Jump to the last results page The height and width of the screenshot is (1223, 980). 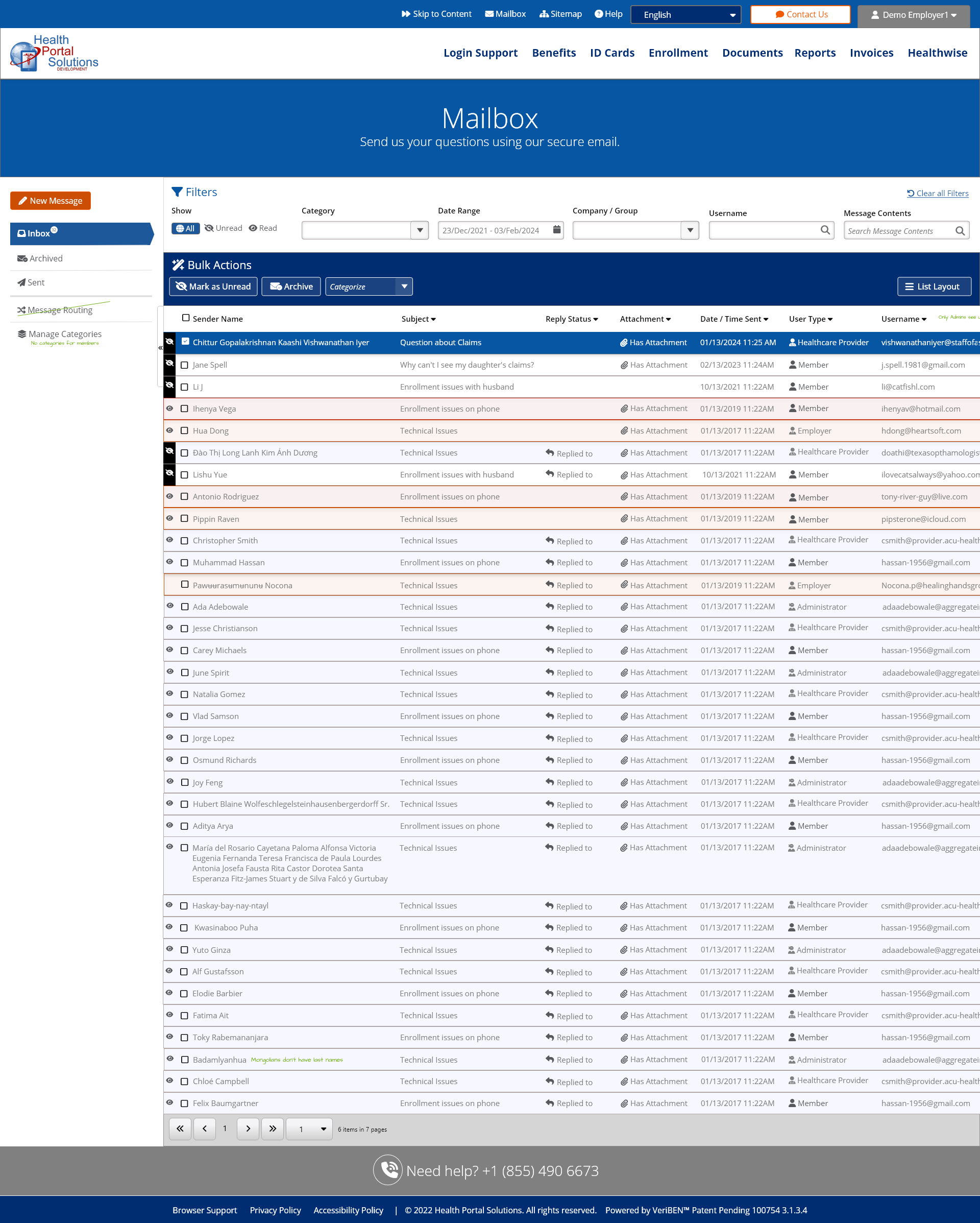pos(273,1129)
